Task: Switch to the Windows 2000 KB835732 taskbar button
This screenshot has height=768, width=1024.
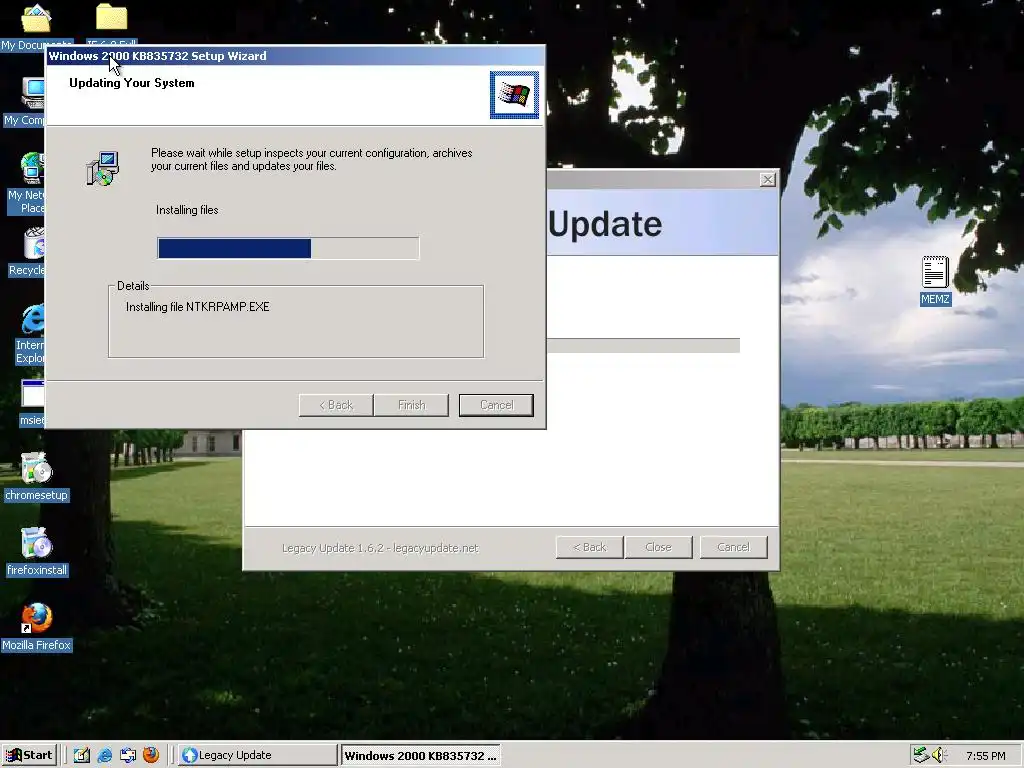Action: tap(421, 755)
